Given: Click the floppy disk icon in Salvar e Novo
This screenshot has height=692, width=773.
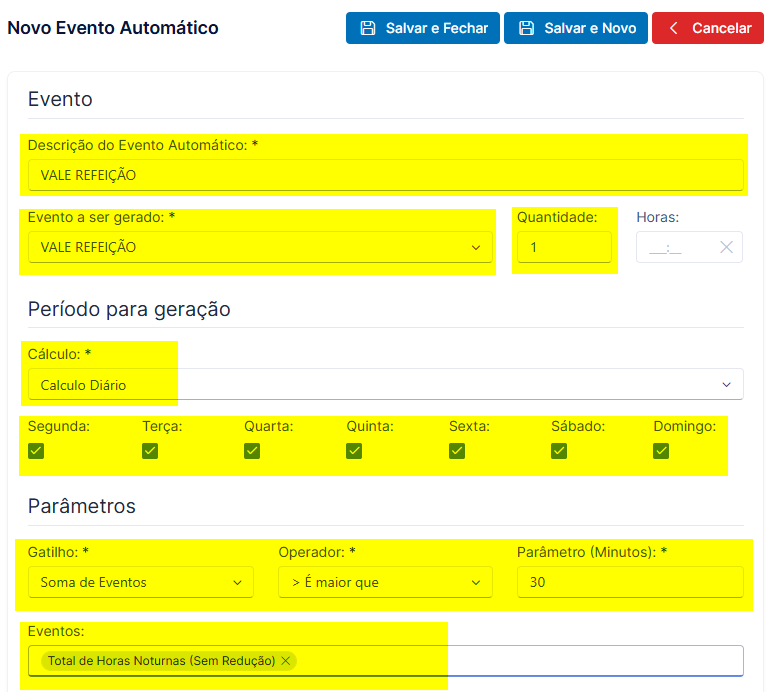Looking at the screenshot, I should [x=527, y=28].
